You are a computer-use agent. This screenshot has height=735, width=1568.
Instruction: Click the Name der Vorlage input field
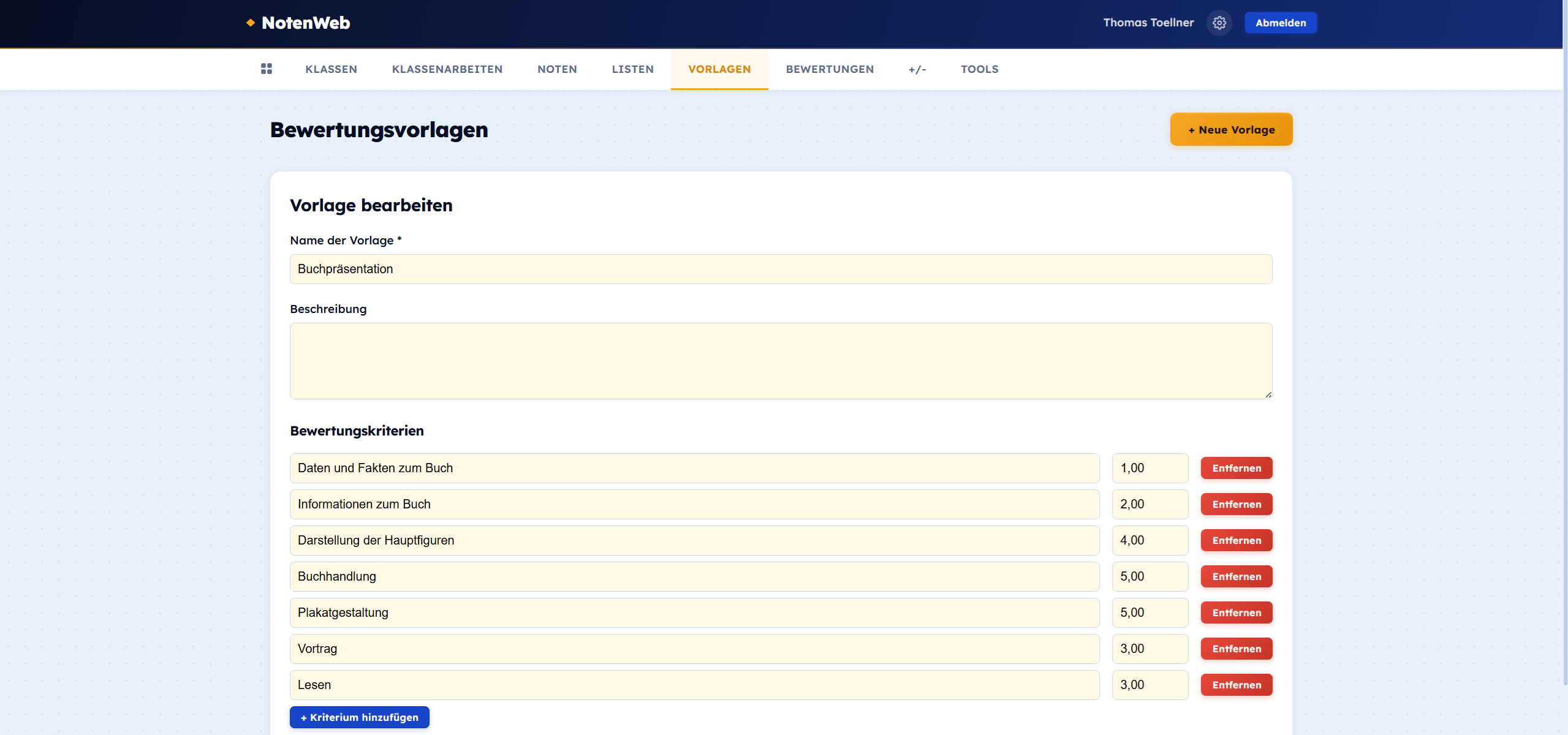point(781,269)
